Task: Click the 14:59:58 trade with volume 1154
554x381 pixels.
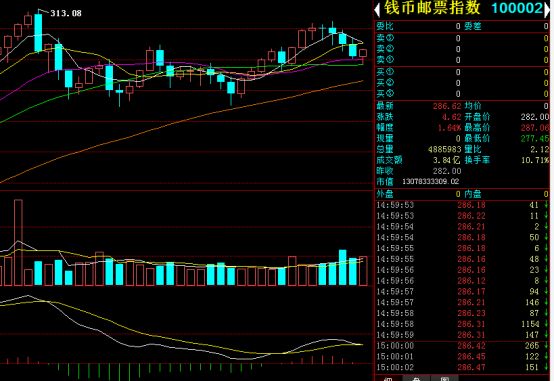Action: 462,324
